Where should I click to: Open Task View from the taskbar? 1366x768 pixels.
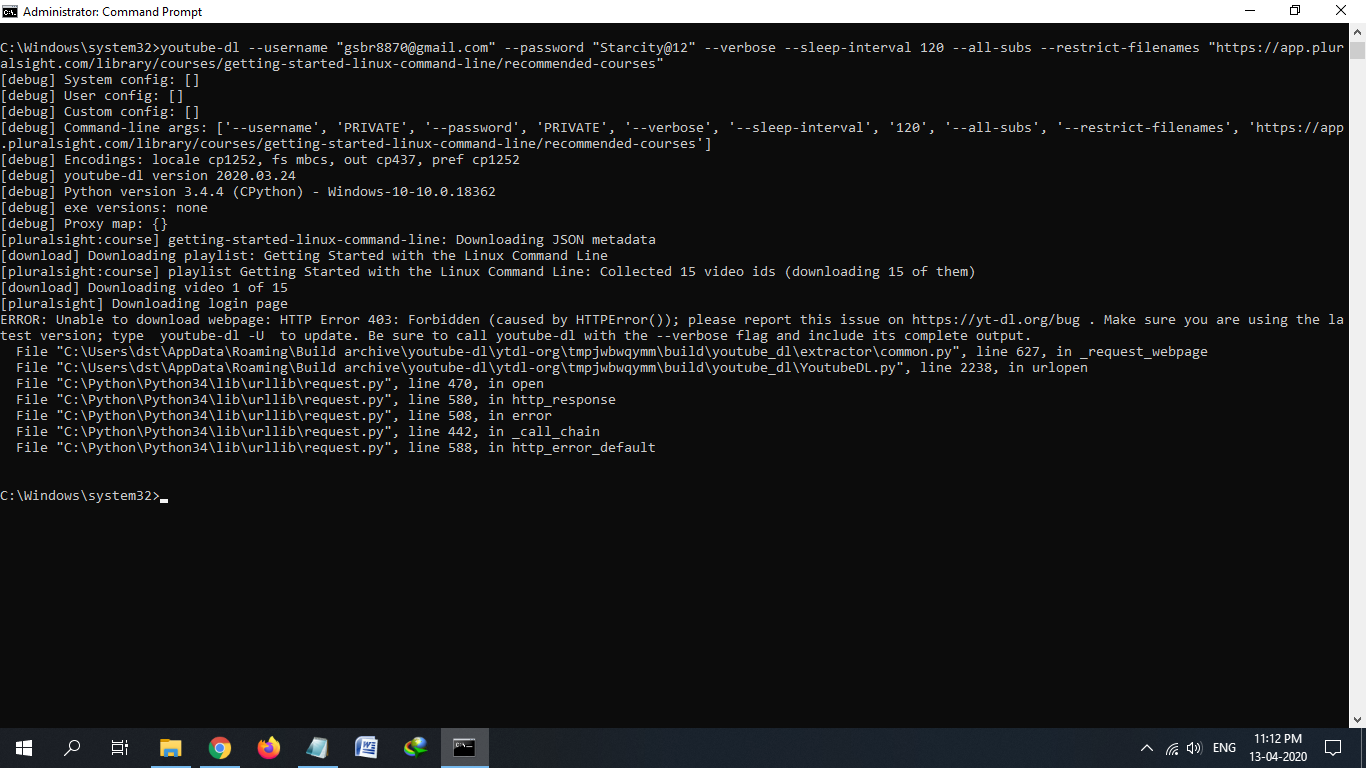[x=120, y=747]
